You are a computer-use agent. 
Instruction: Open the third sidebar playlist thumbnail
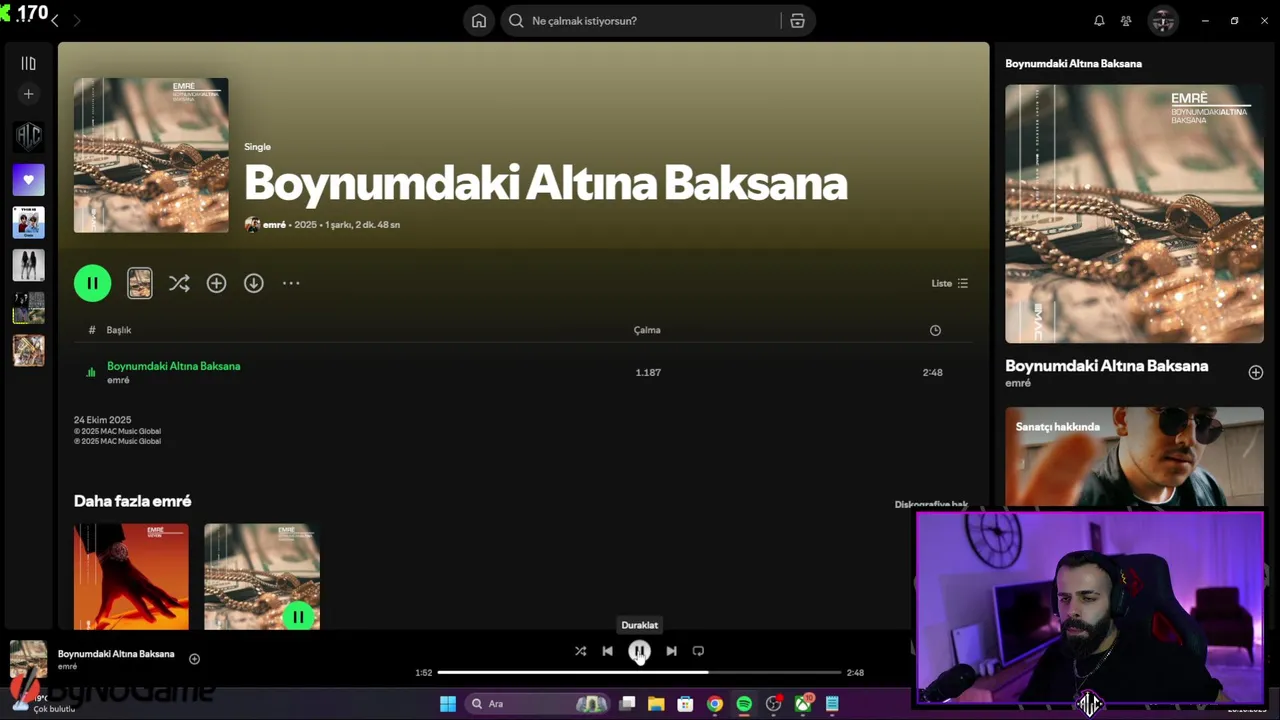[28, 222]
